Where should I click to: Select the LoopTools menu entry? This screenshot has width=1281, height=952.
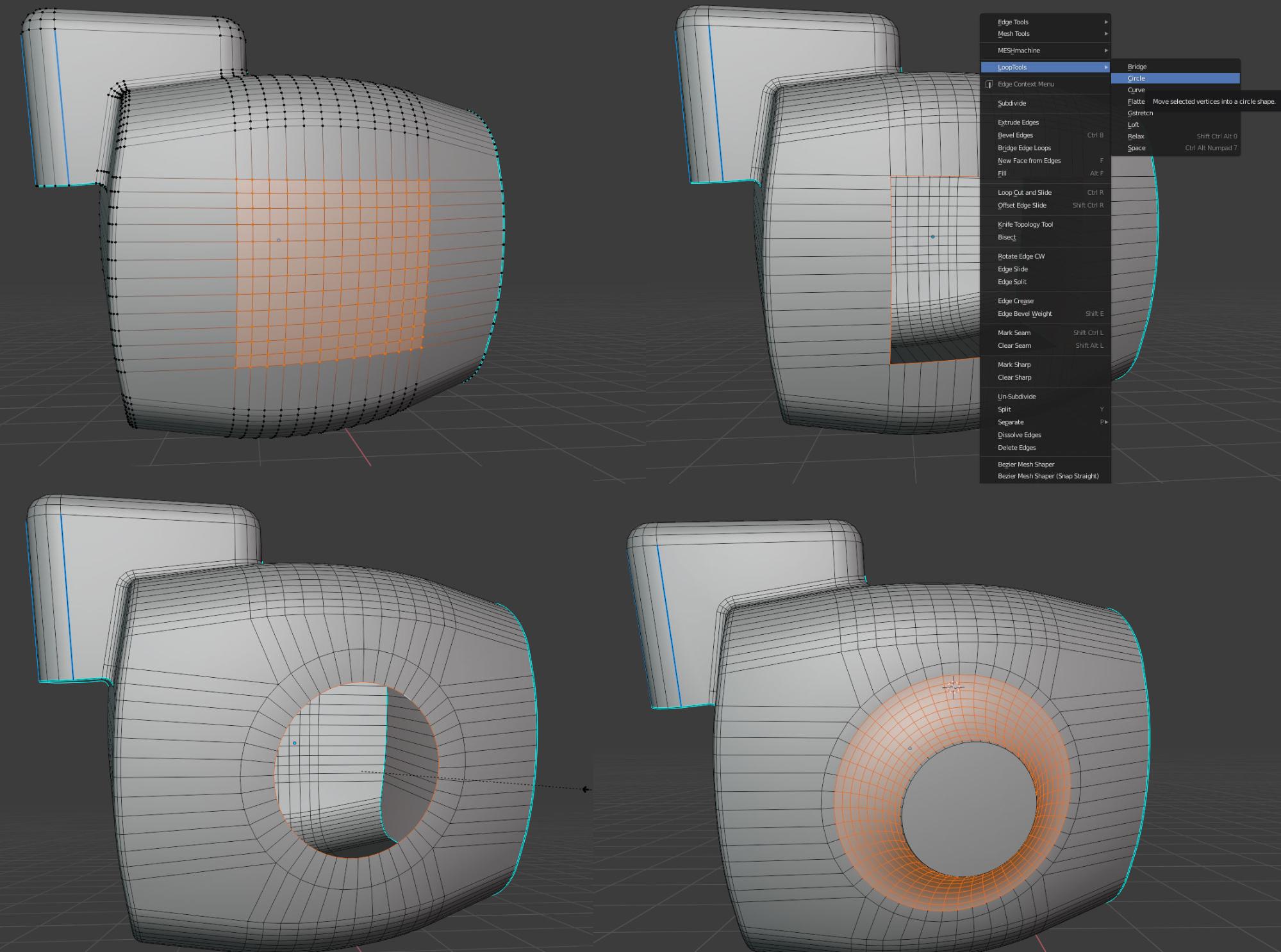tap(1012, 67)
